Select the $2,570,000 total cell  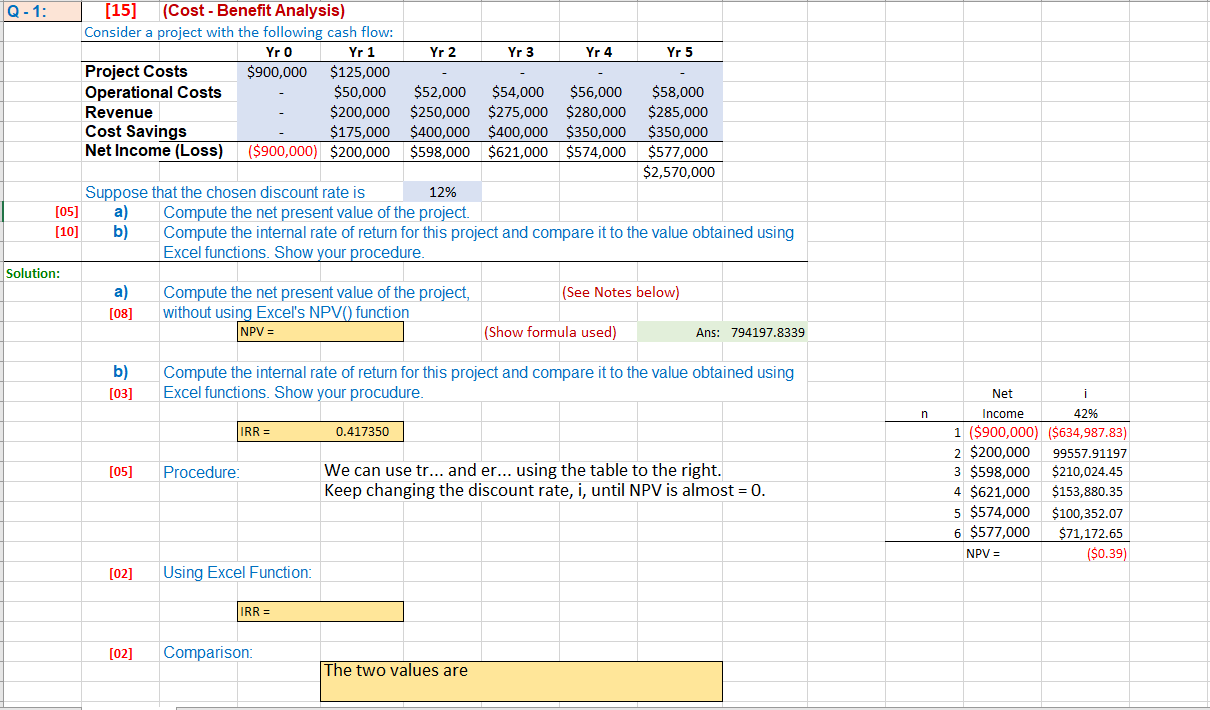tap(678, 171)
